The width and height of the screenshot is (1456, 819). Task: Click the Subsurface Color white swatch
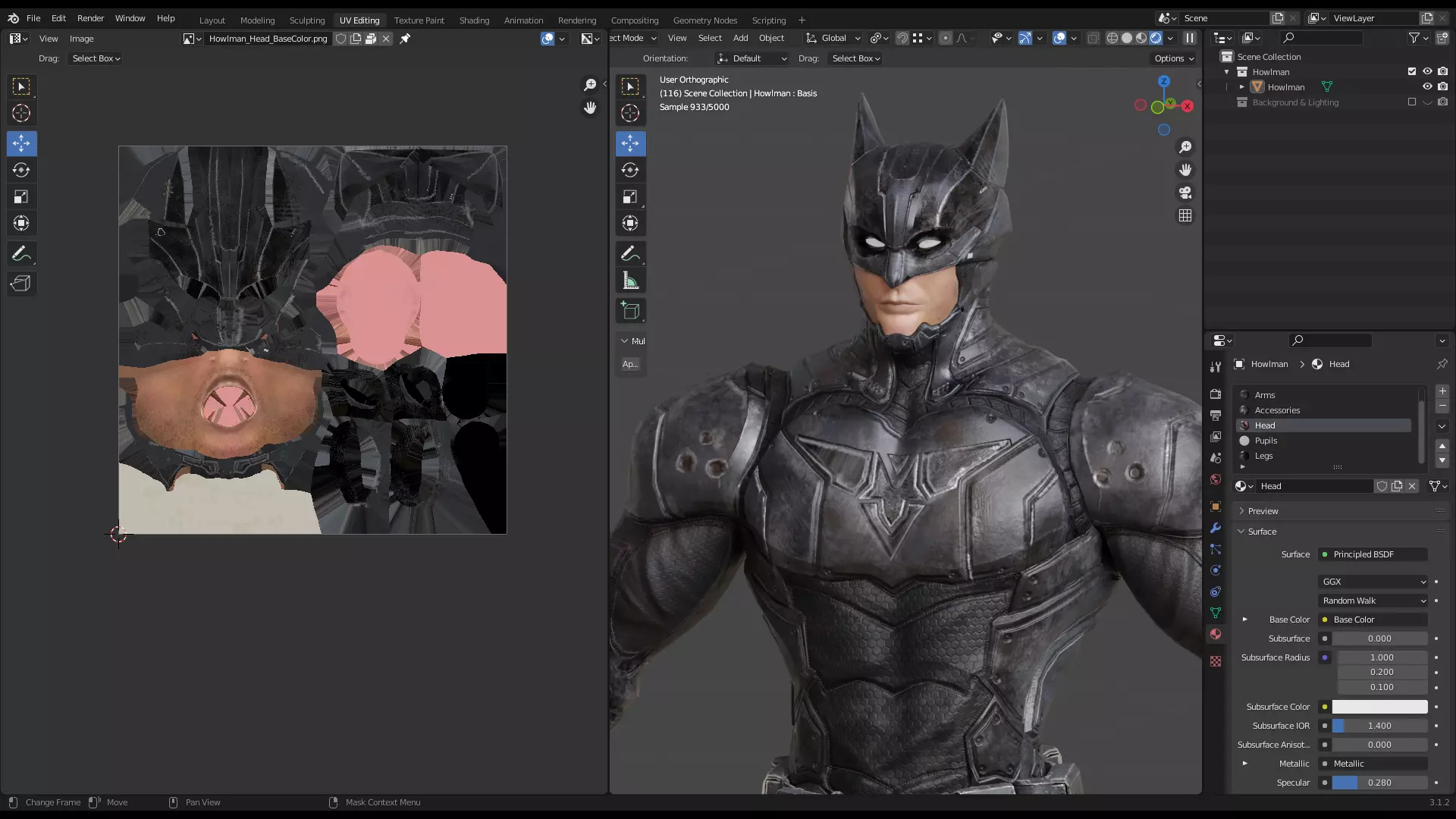pyautogui.click(x=1379, y=707)
